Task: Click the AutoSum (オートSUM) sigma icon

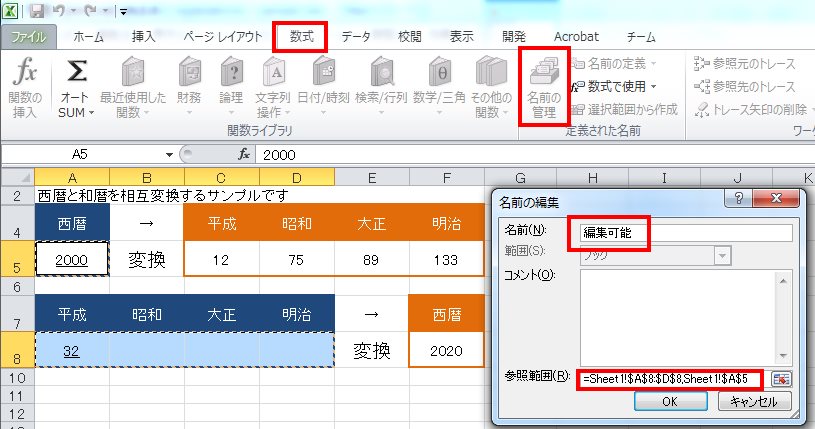Action: 76,74
